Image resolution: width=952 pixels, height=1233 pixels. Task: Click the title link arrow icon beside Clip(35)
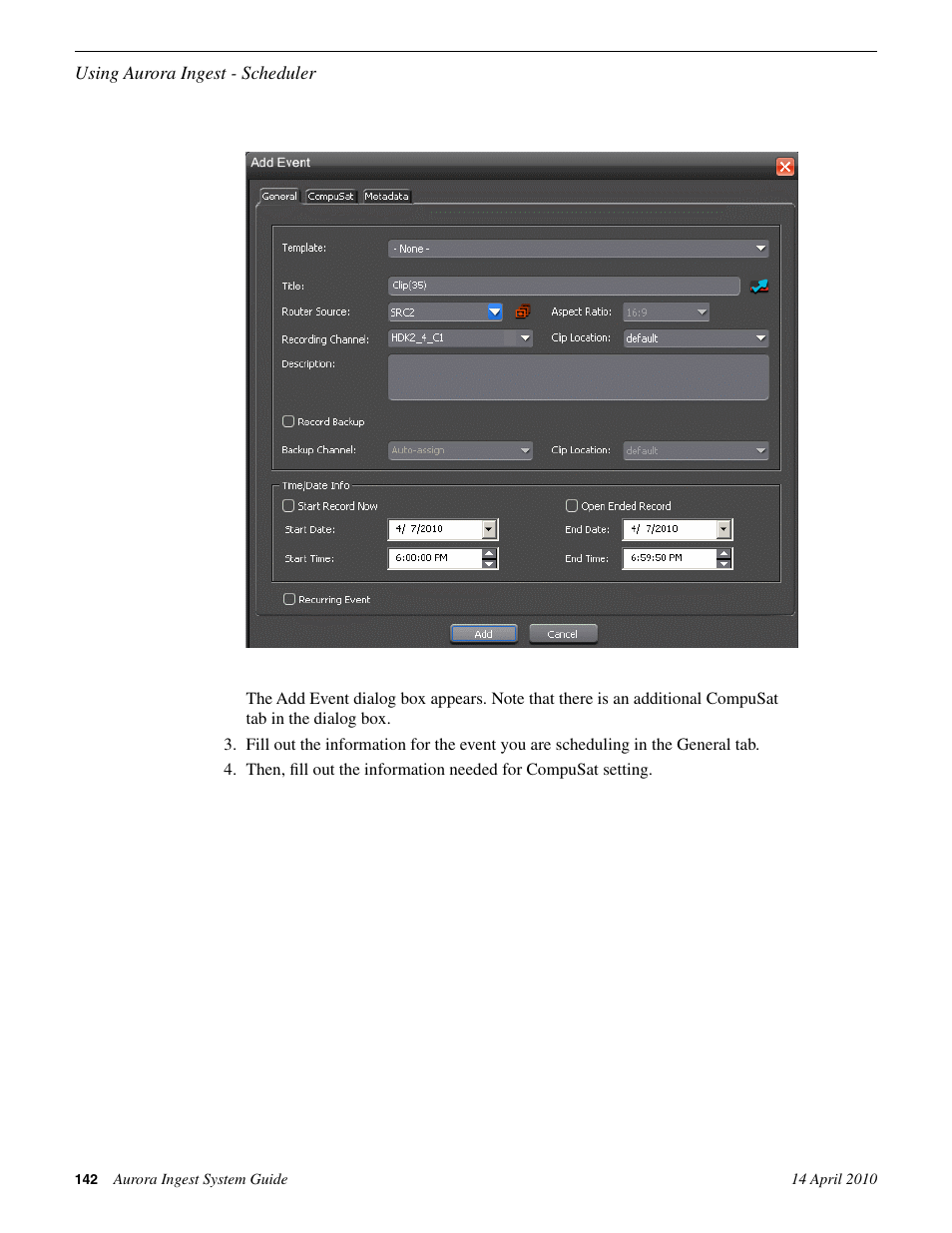[759, 287]
